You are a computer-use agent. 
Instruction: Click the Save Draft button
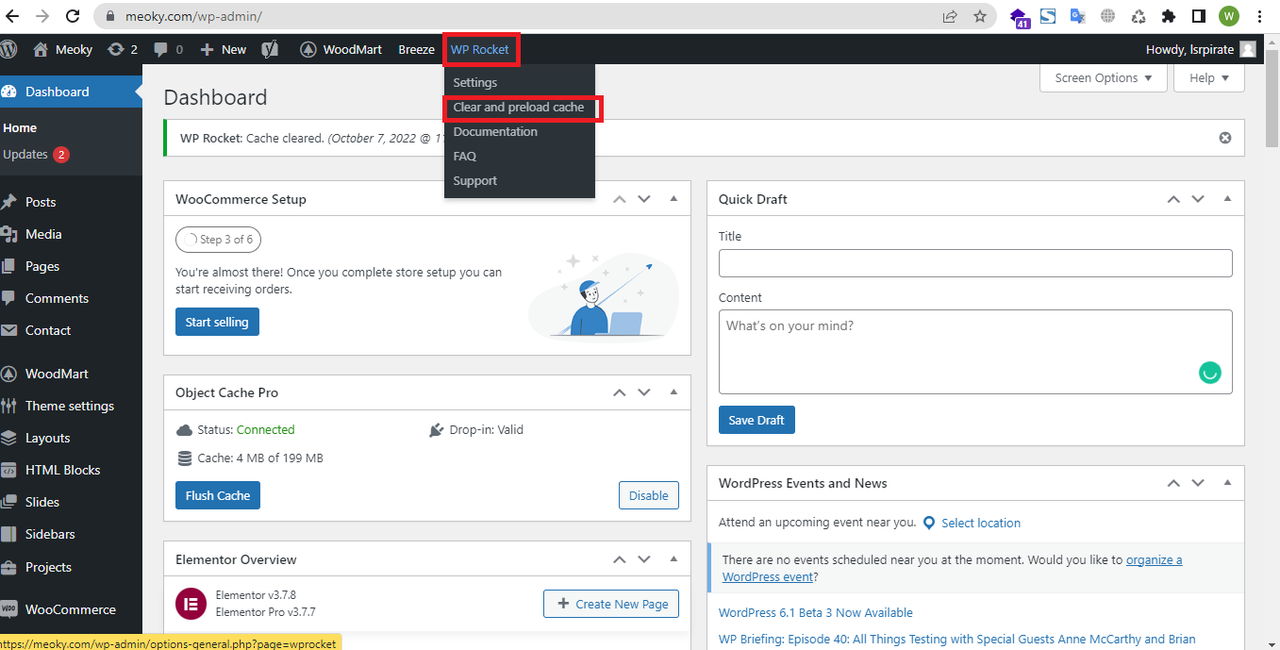click(756, 420)
